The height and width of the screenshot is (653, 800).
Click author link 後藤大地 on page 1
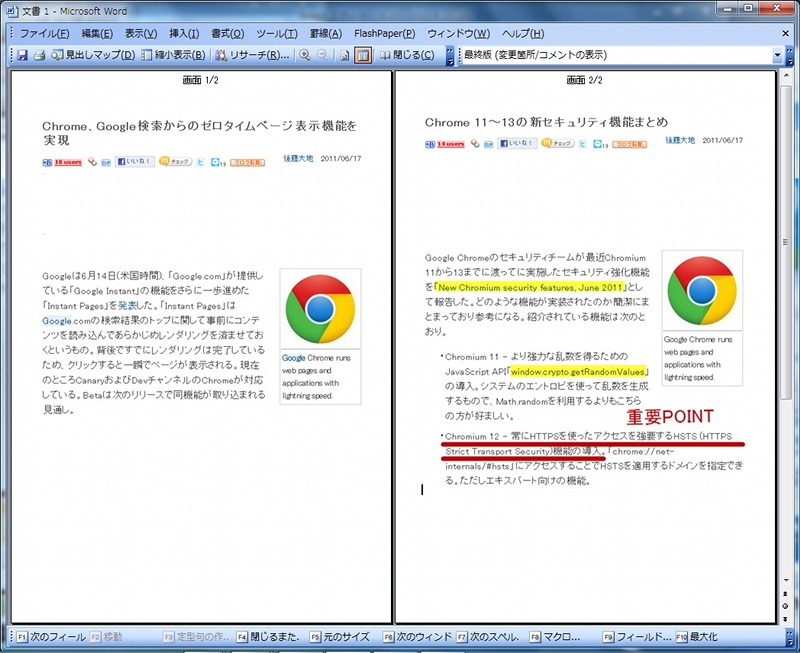tap(298, 159)
